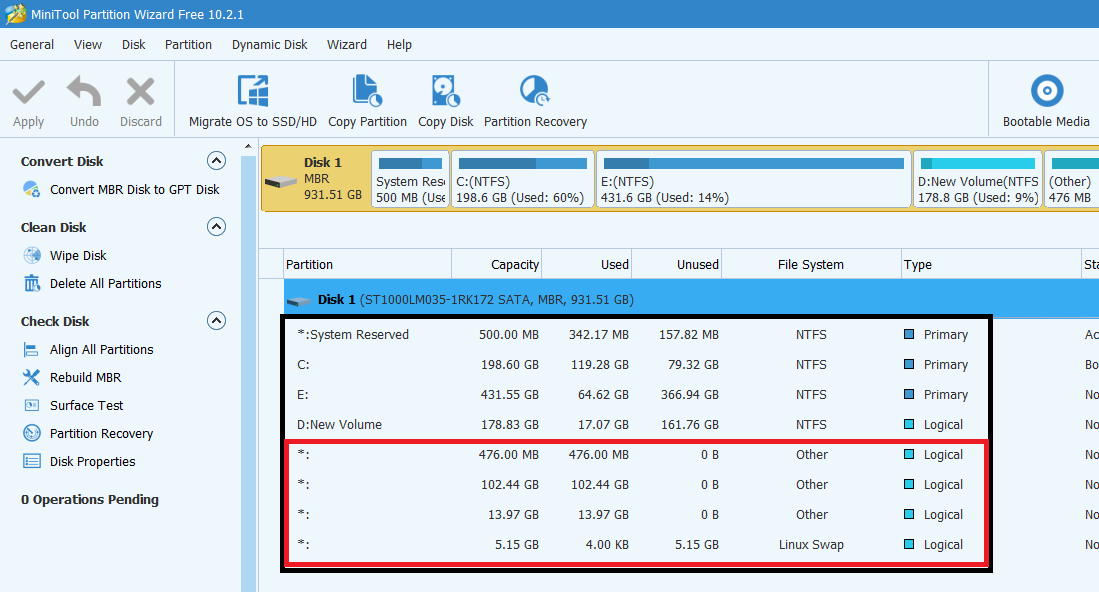Click the Primary type swatch of C: row
Image resolution: width=1099 pixels, height=592 pixels.
click(908, 364)
